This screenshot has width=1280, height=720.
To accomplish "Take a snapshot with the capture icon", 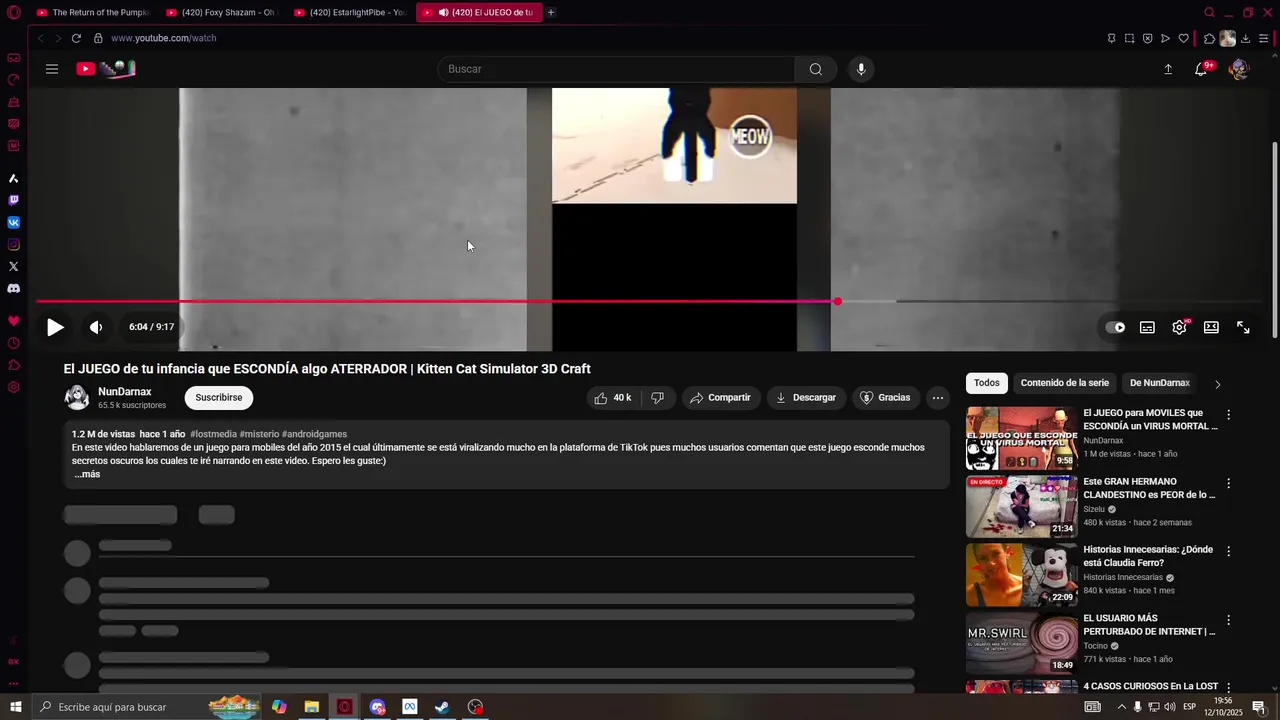I will tap(1129, 38).
